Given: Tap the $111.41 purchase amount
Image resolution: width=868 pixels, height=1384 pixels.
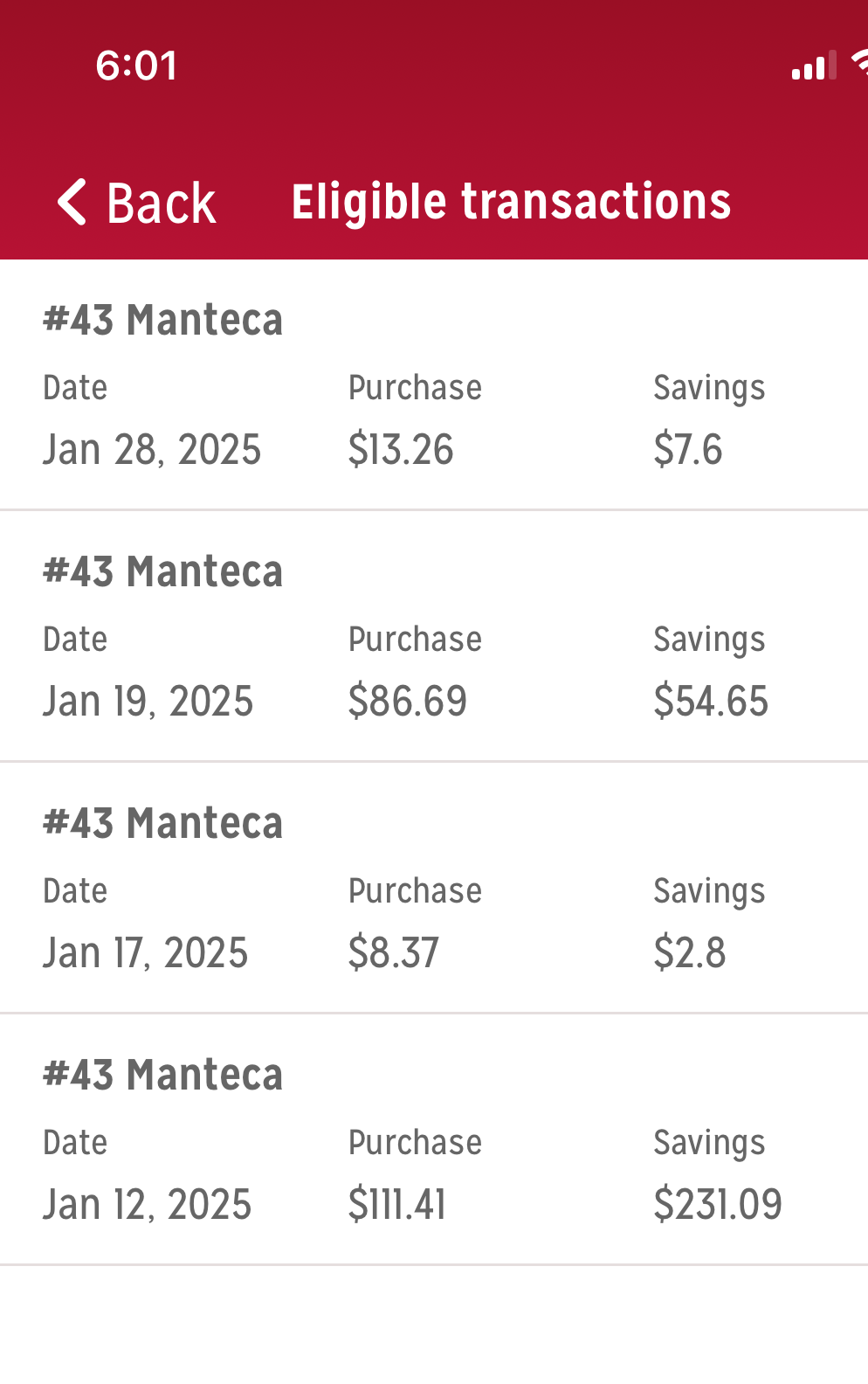Looking at the screenshot, I should 397,1205.
